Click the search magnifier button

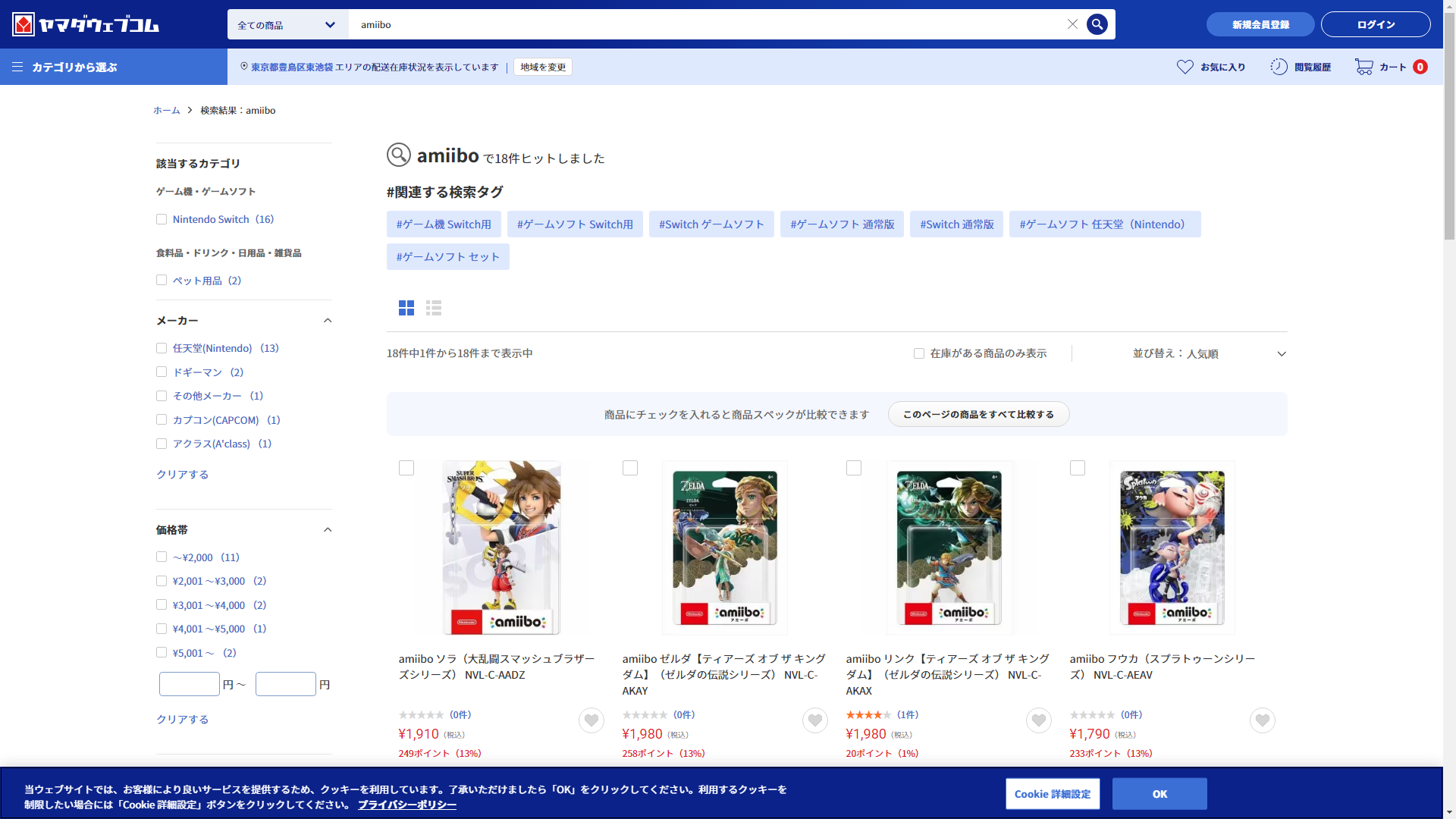tap(1097, 24)
